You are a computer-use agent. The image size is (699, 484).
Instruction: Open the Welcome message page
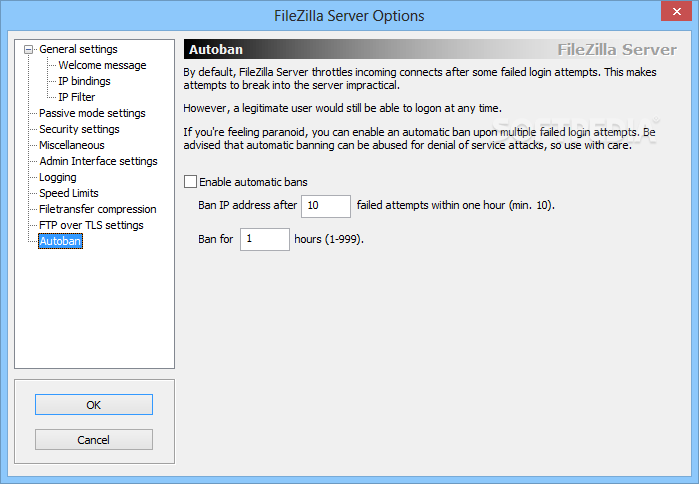click(102, 65)
